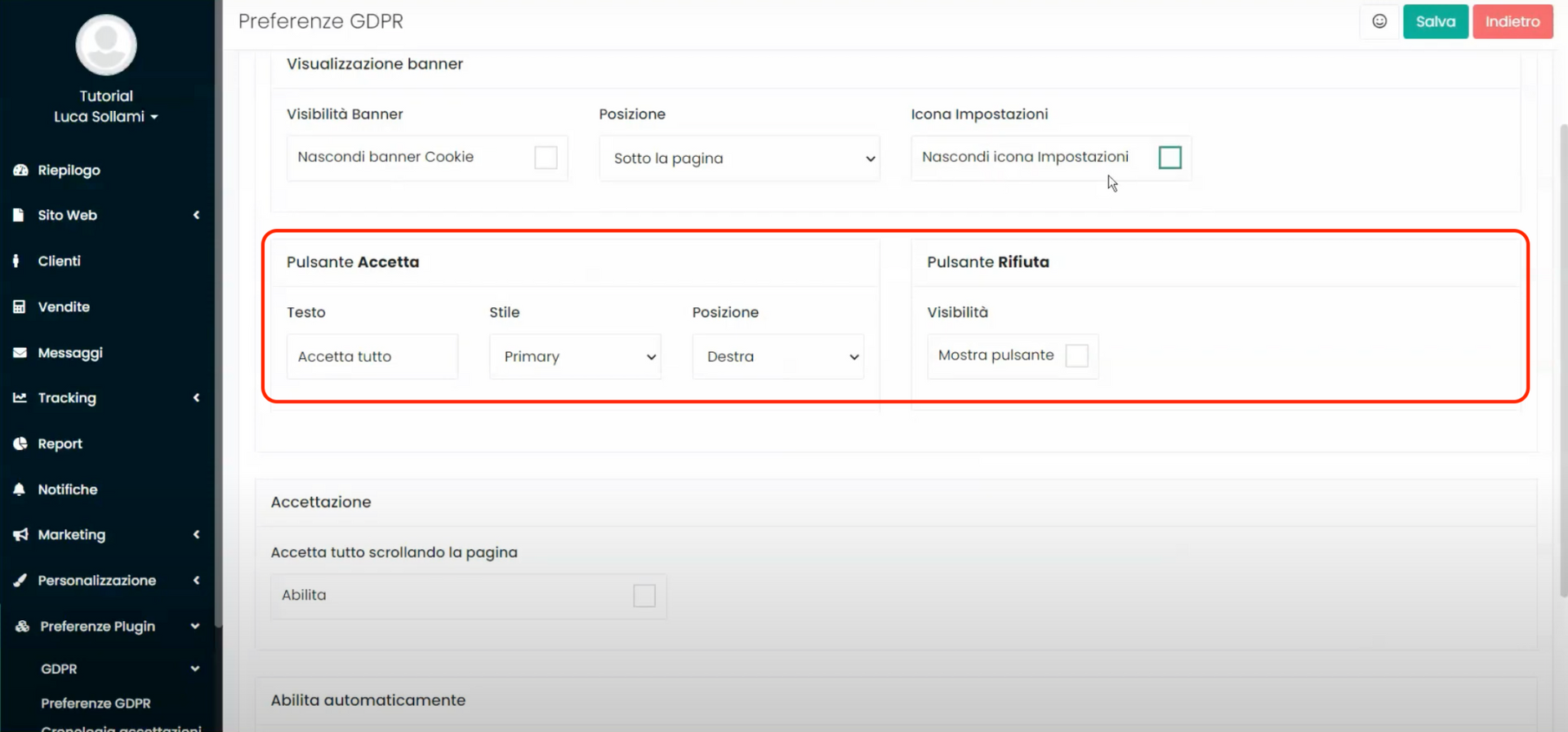Click the Preferenze GDPR page title
Image resolution: width=1568 pixels, height=732 pixels.
[x=321, y=21]
